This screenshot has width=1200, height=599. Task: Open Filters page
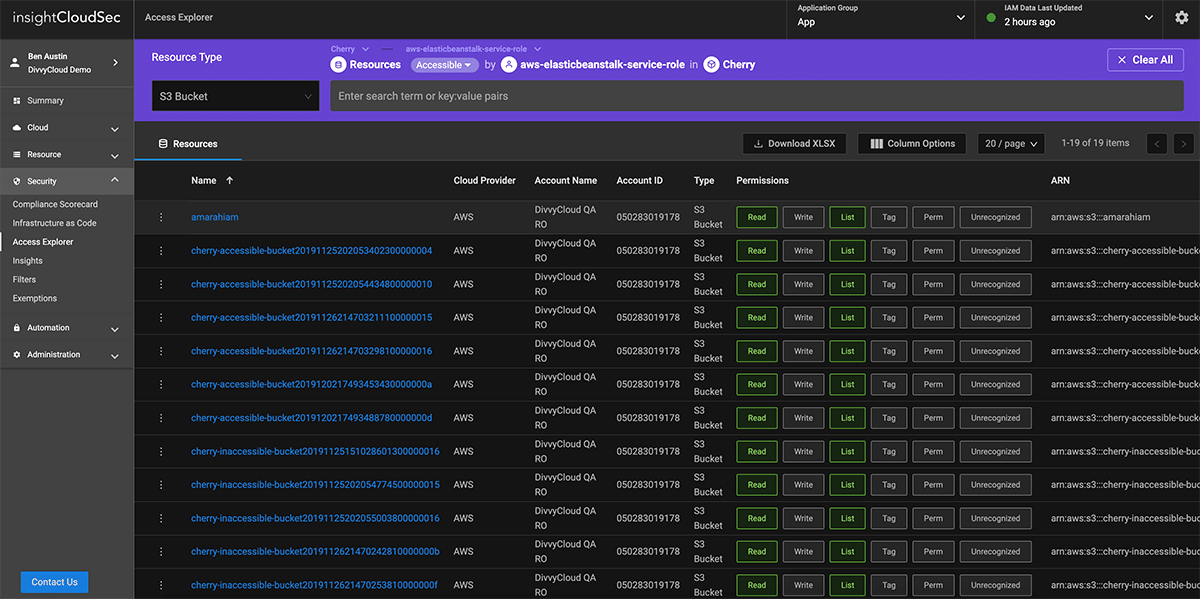pyautogui.click(x=24, y=280)
